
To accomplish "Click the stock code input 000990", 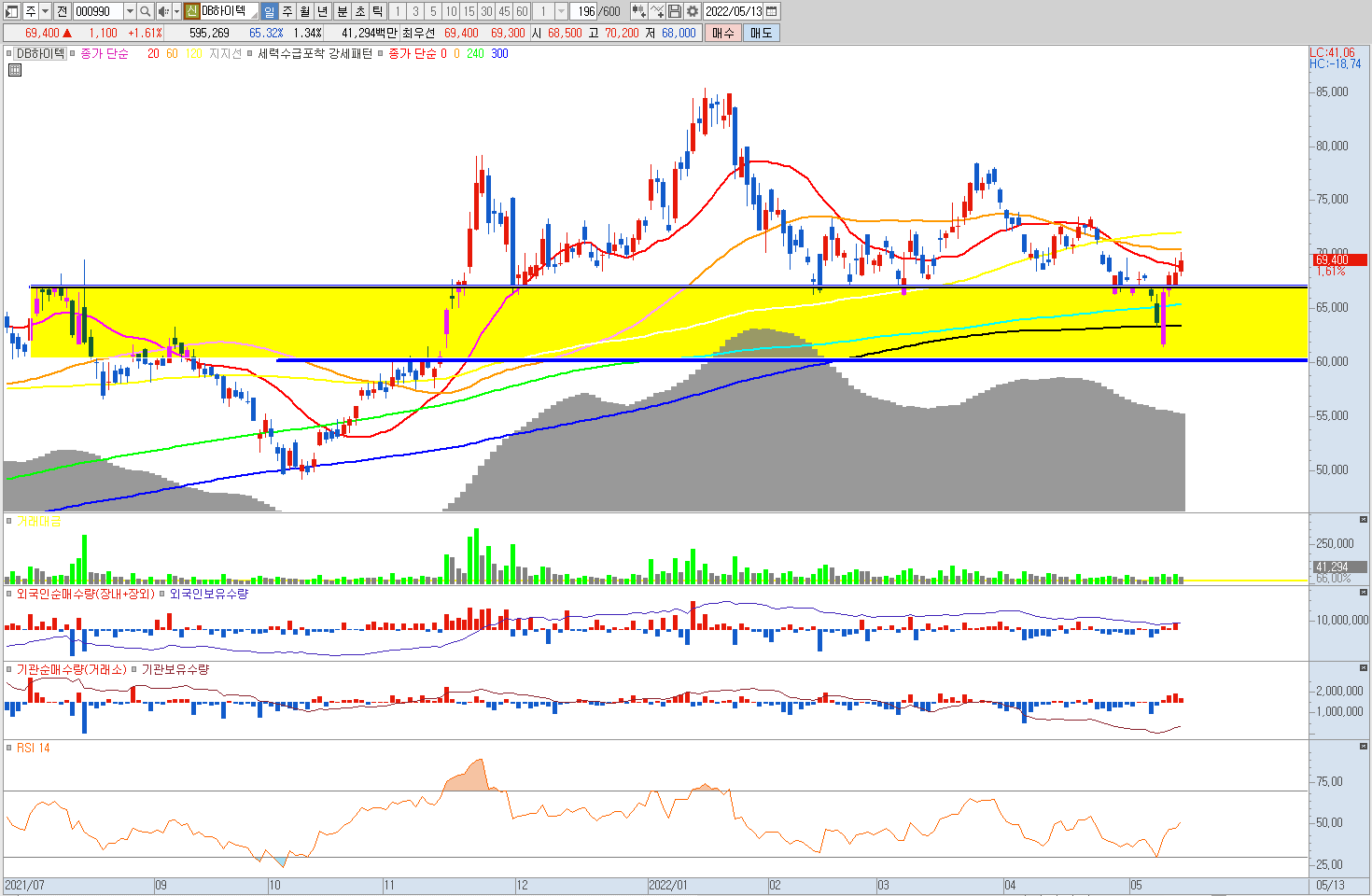I will pos(98,11).
